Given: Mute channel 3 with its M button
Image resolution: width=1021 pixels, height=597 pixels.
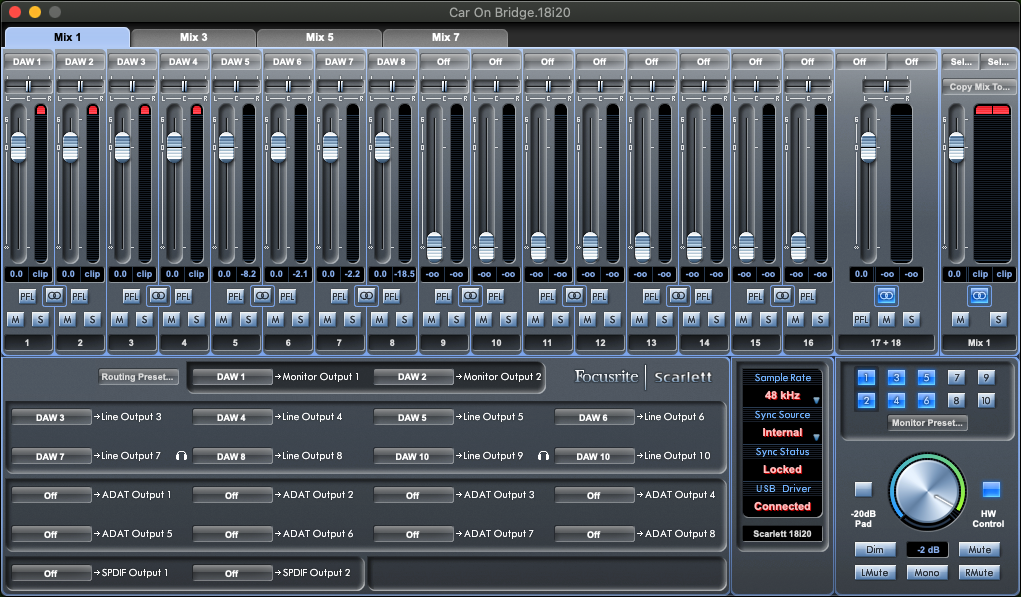Looking at the screenshot, I should pyautogui.click(x=119, y=319).
